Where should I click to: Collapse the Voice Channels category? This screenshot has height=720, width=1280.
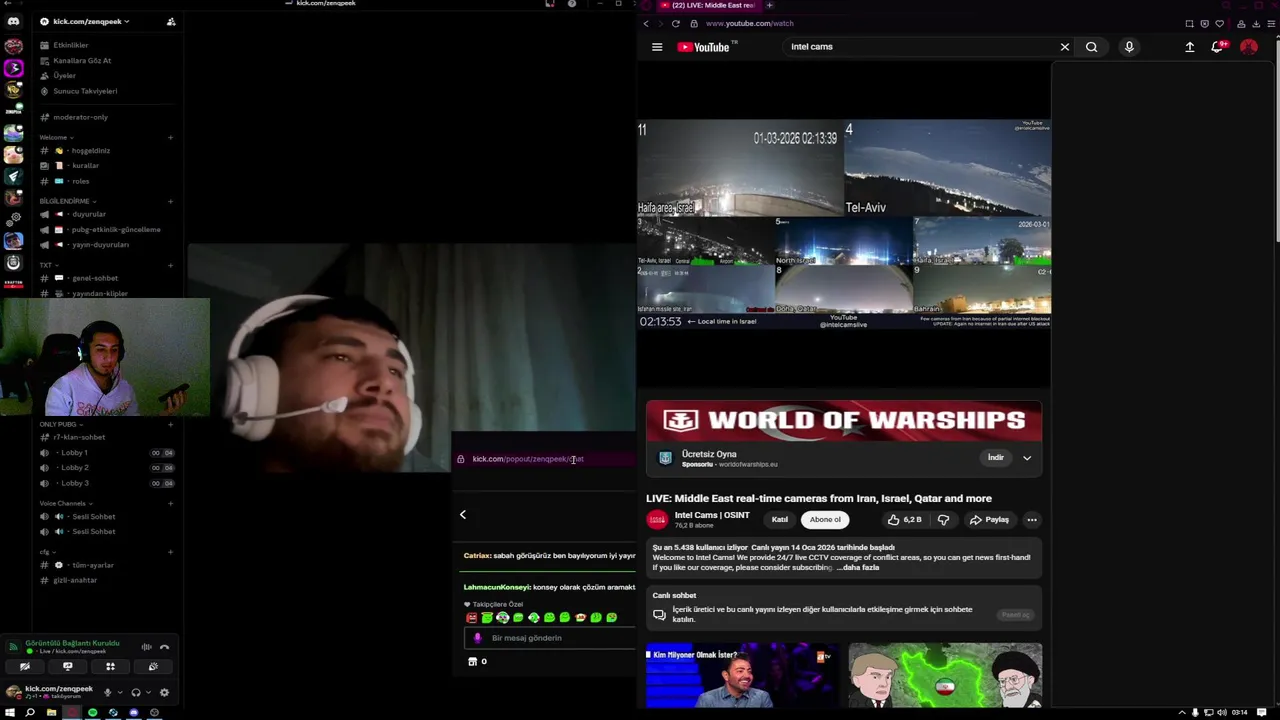[x=65, y=503]
